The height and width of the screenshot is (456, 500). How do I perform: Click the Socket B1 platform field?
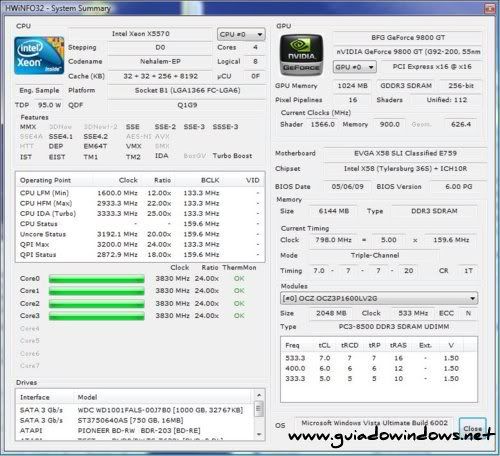coord(187,90)
